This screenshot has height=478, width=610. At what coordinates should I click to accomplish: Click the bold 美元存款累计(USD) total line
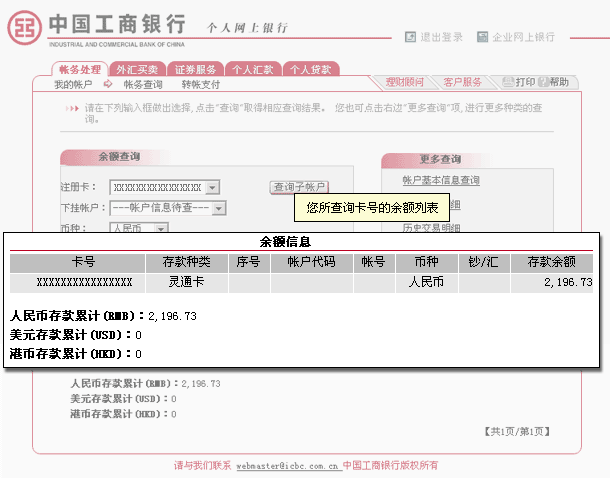coord(76,335)
